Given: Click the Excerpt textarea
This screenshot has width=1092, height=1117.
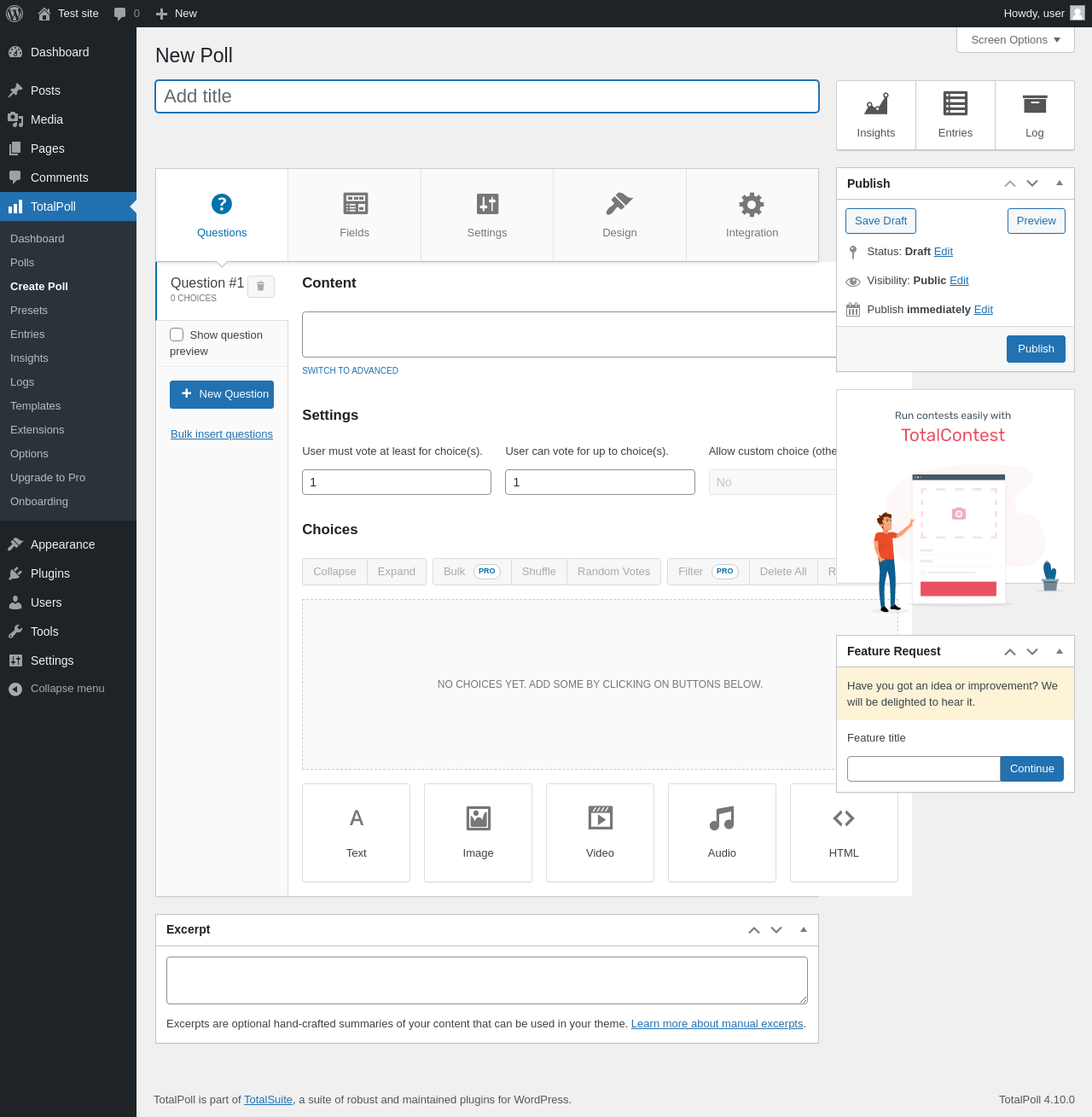Looking at the screenshot, I should tap(487, 980).
